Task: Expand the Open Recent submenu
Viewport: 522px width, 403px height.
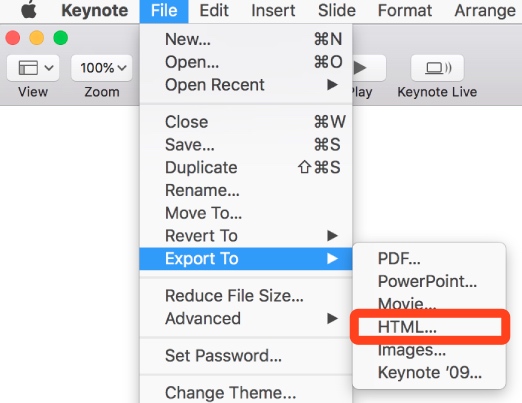Action: 246,85
